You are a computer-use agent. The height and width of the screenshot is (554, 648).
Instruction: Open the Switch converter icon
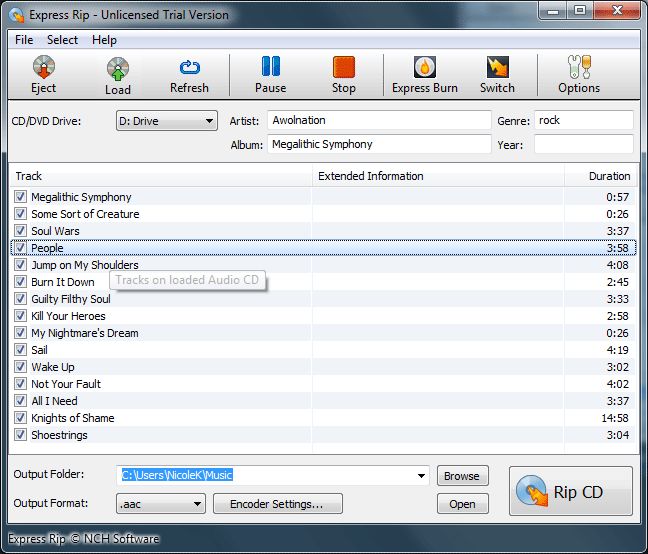tap(497, 69)
